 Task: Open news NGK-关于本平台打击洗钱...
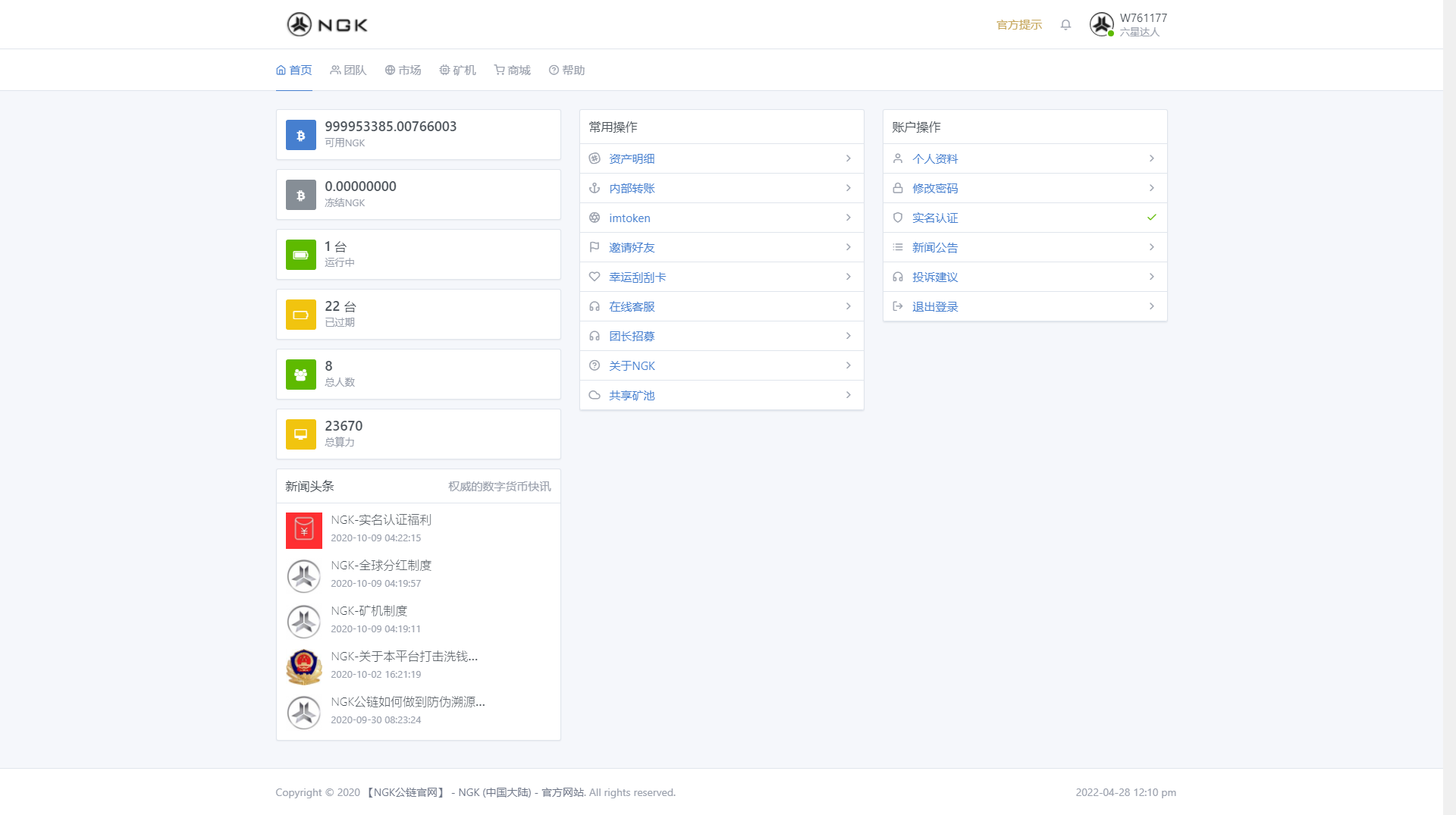click(404, 656)
